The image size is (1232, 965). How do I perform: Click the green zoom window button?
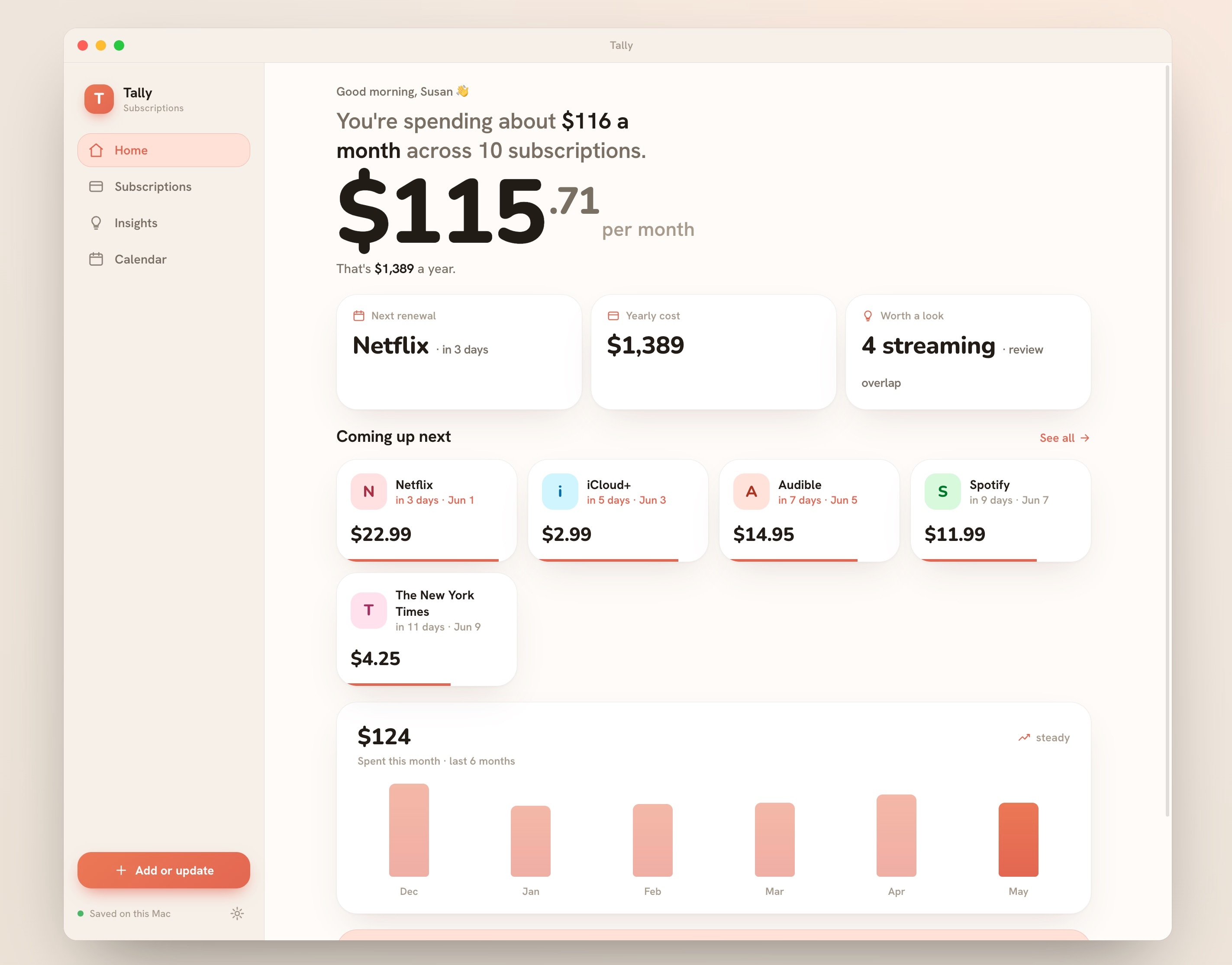[119, 45]
